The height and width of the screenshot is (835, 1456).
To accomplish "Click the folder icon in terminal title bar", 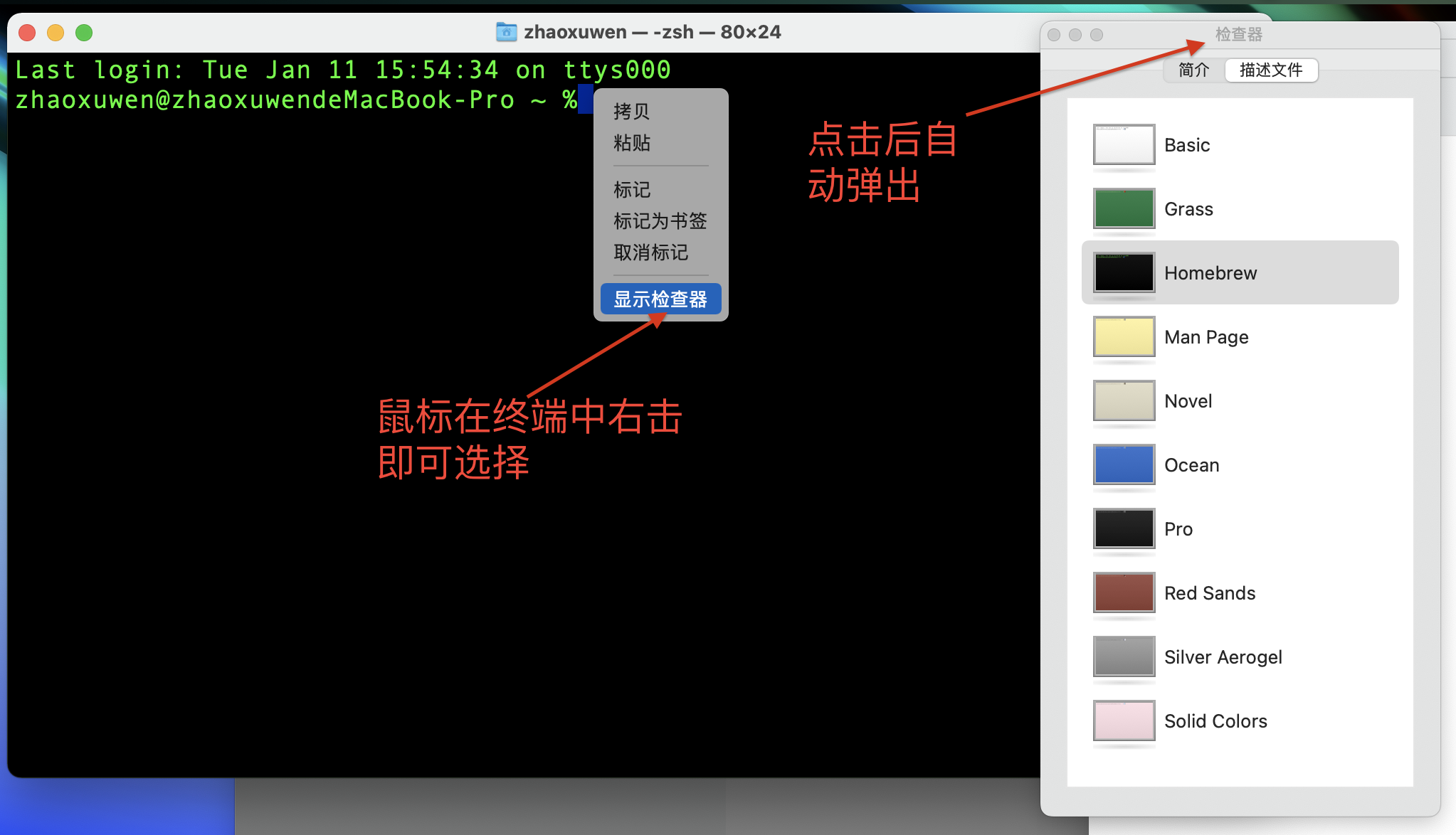I will click(x=505, y=31).
